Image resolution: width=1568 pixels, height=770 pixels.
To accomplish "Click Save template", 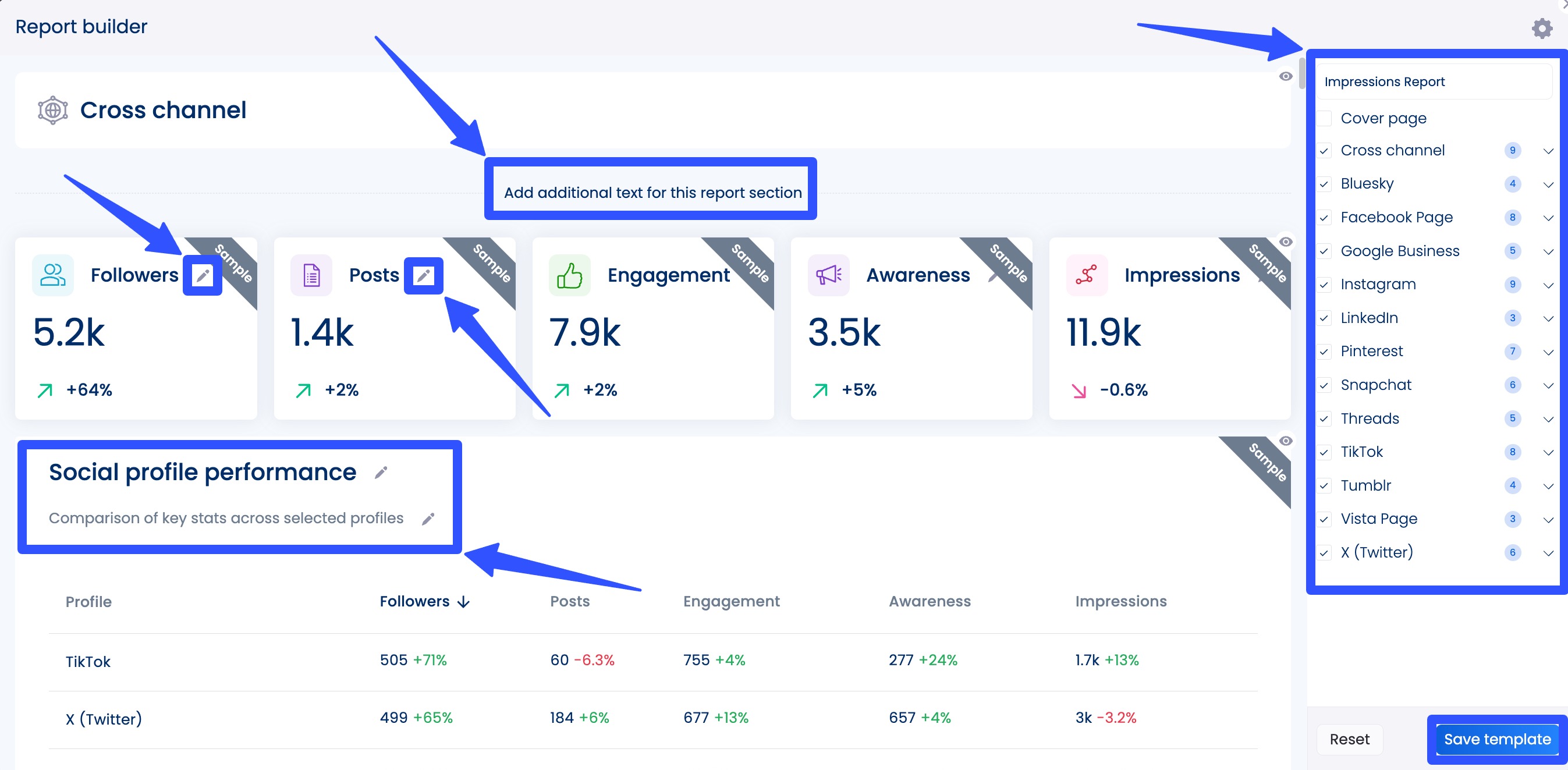I will tap(1497, 739).
